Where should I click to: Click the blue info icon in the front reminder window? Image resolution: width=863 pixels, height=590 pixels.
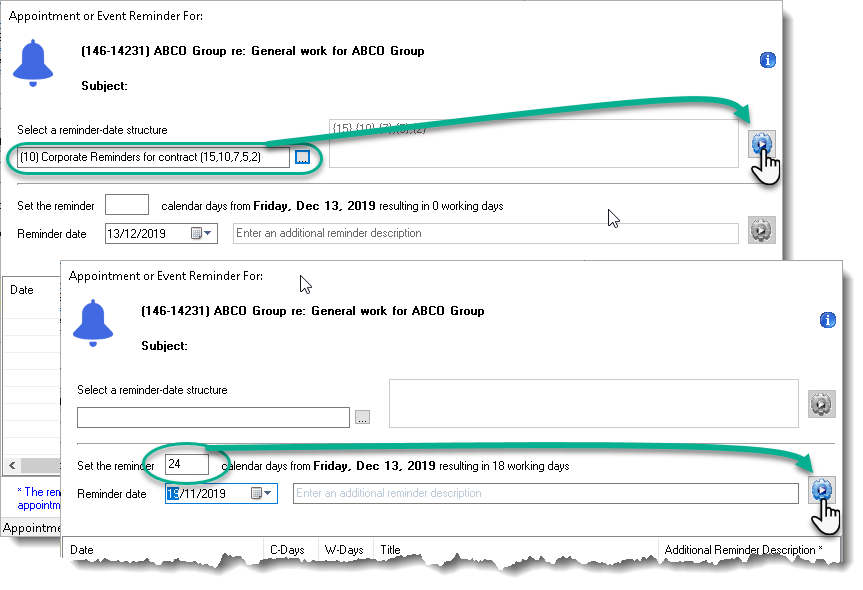(x=827, y=320)
